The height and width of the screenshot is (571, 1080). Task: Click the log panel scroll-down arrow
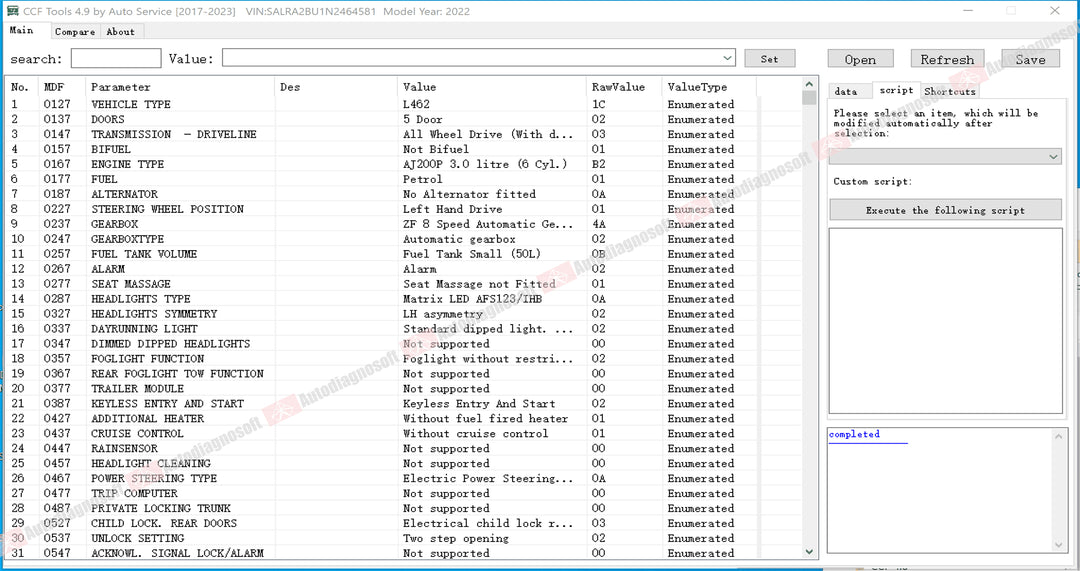pos(1059,545)
